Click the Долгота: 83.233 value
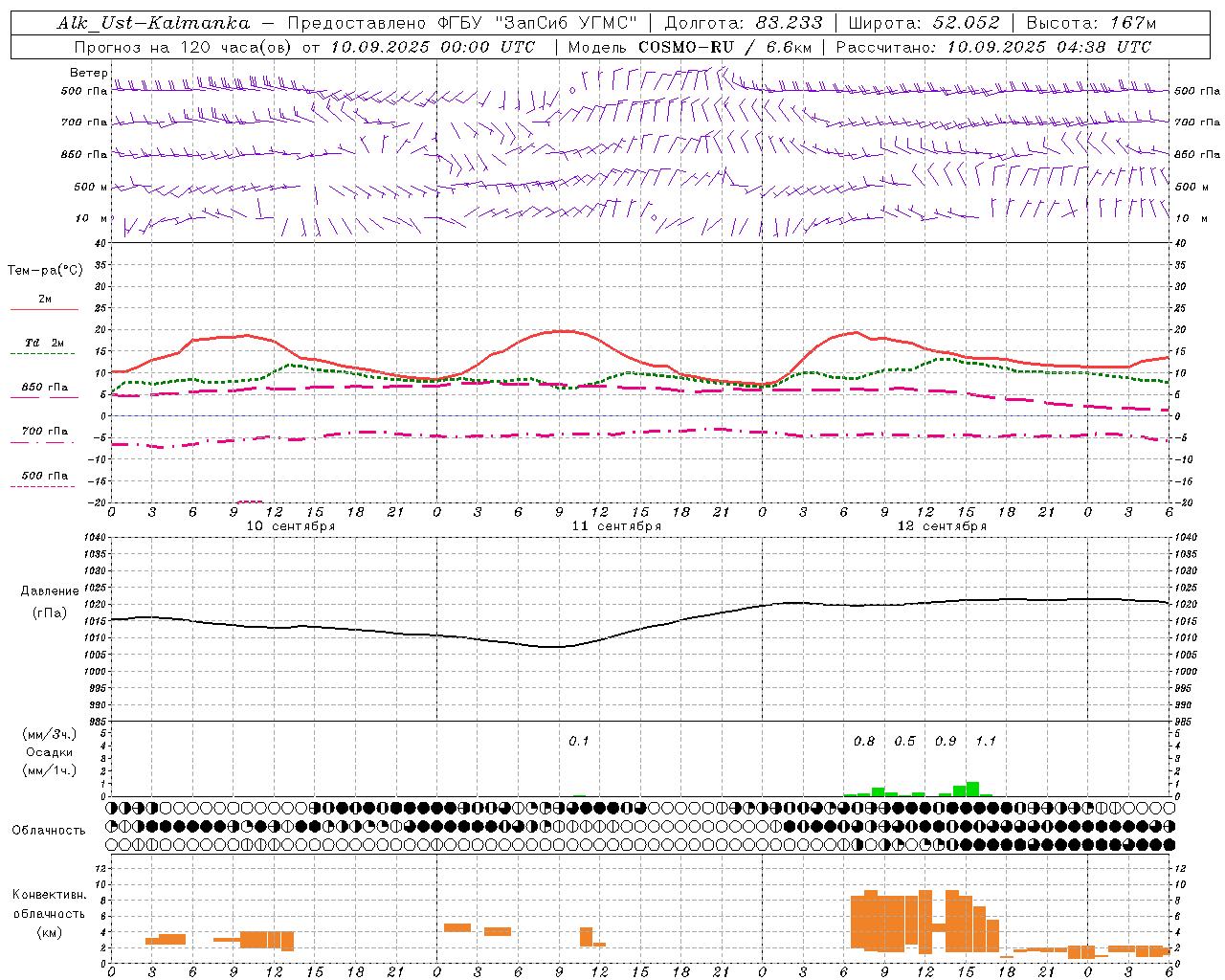The height and width of the screenshot is (980, 1225). (743, 23)
